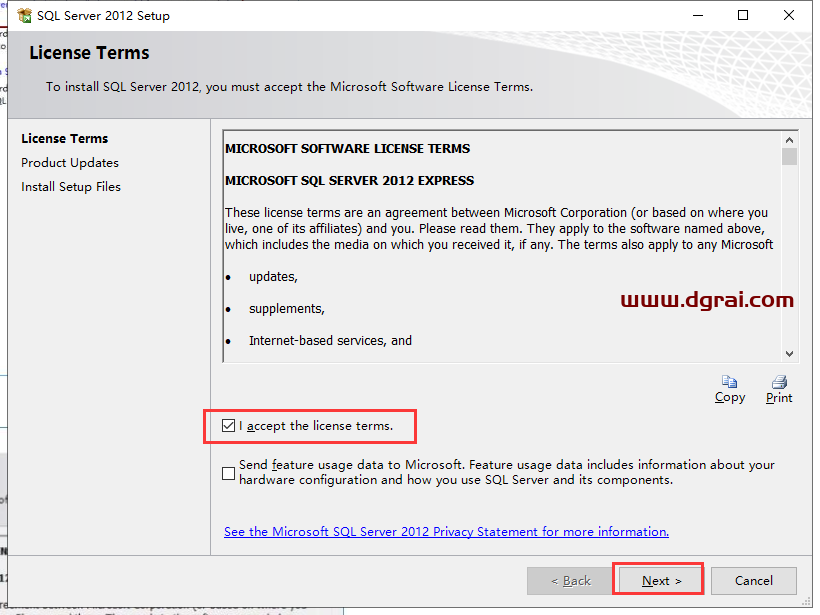This screenshot has height=615, width=820.
Task: Click the SQL Server Setup title icon
Action: (x=25, y=16)
